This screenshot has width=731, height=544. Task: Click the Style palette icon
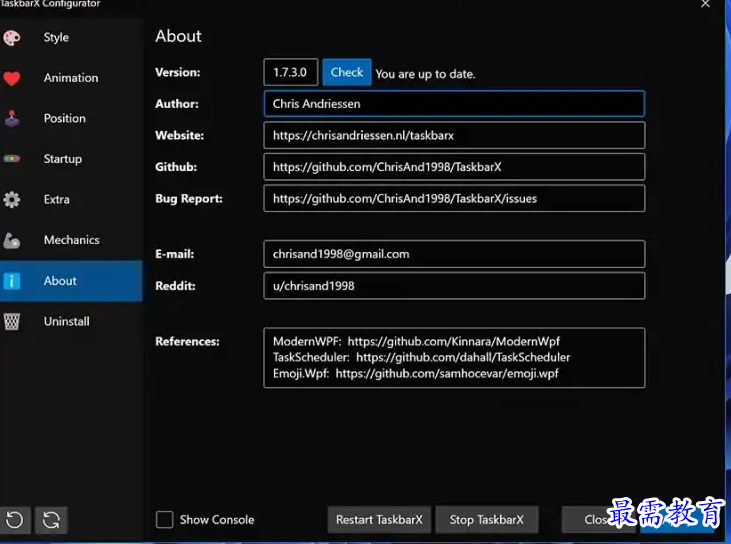click(12, 37)
